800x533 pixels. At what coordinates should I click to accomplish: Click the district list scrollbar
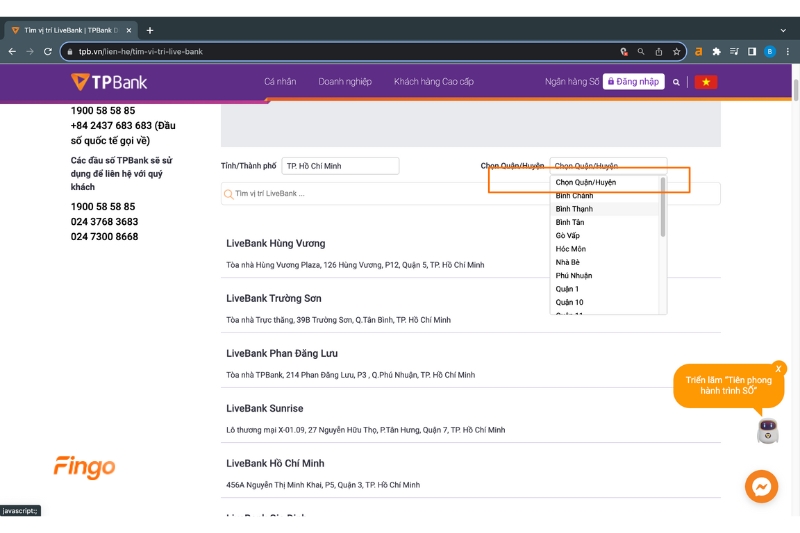[663, 207]
